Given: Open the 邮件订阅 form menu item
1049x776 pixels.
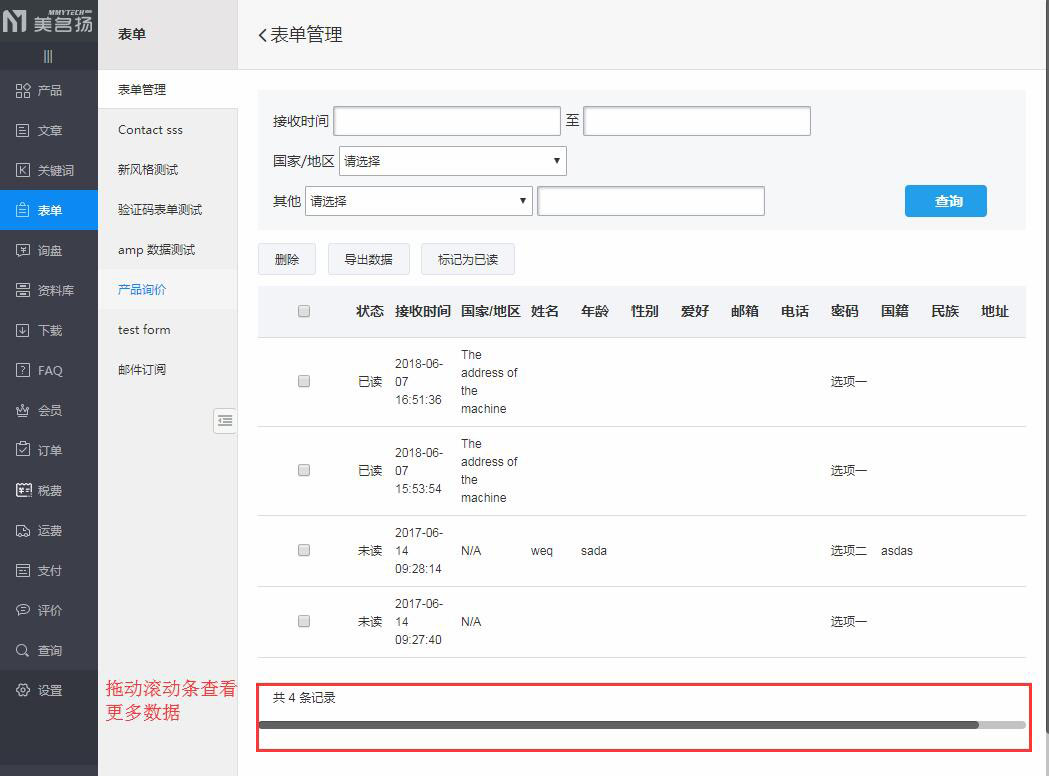Looking at the screenshot, I should pyautogui.click(x=142, y=370).
